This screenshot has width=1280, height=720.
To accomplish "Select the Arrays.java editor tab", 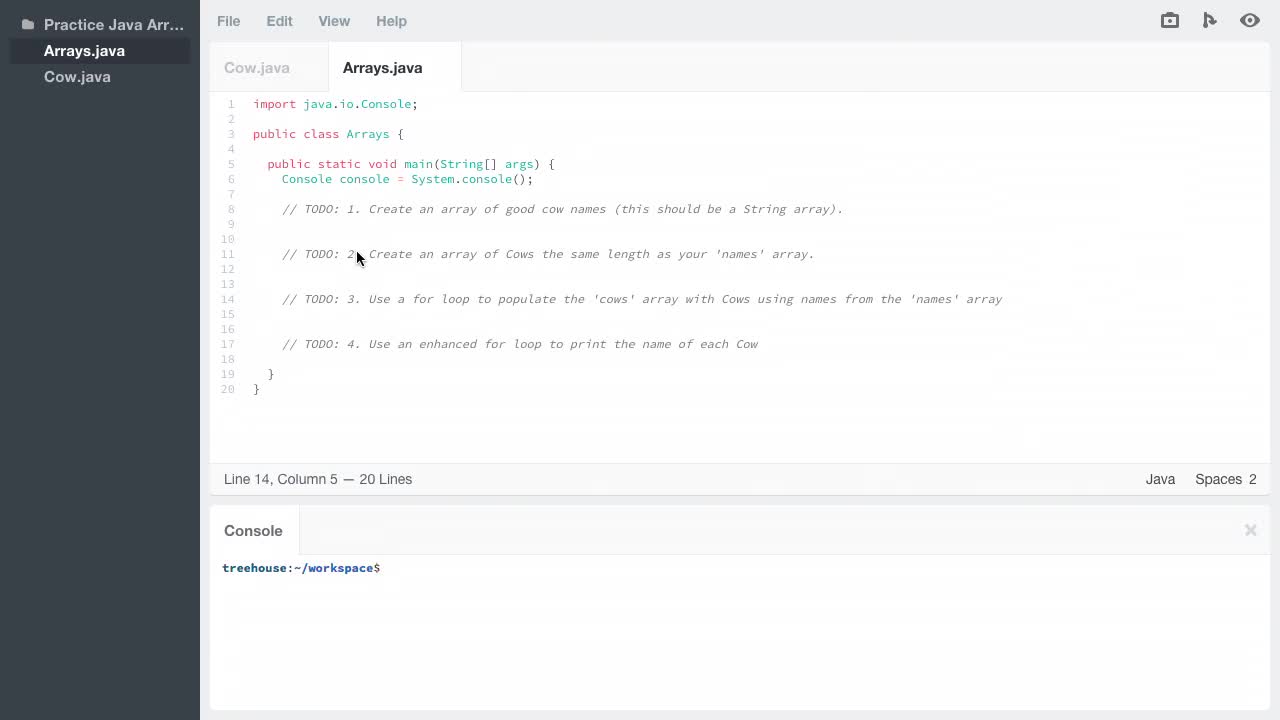I will tap(382, 67).
